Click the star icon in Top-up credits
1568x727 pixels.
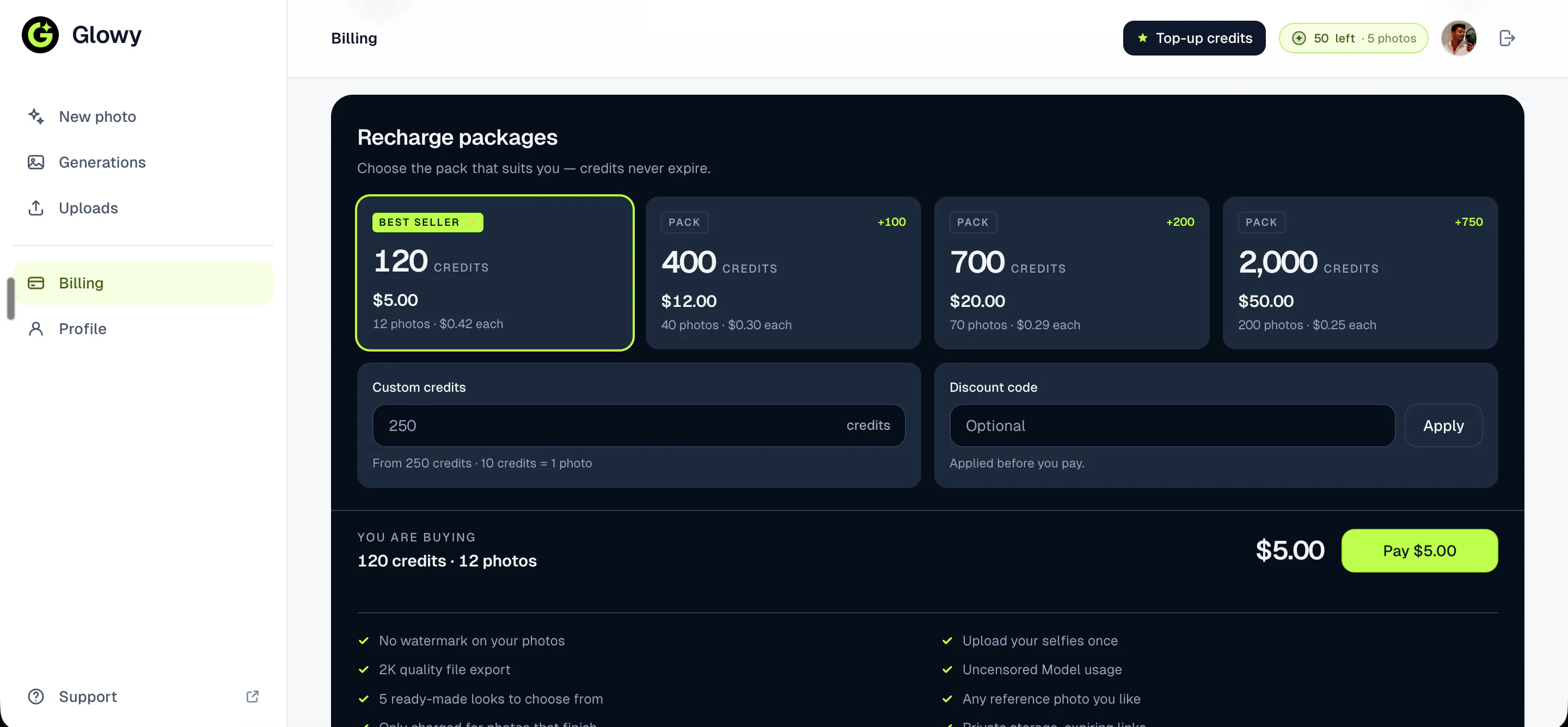point(1143,38)
